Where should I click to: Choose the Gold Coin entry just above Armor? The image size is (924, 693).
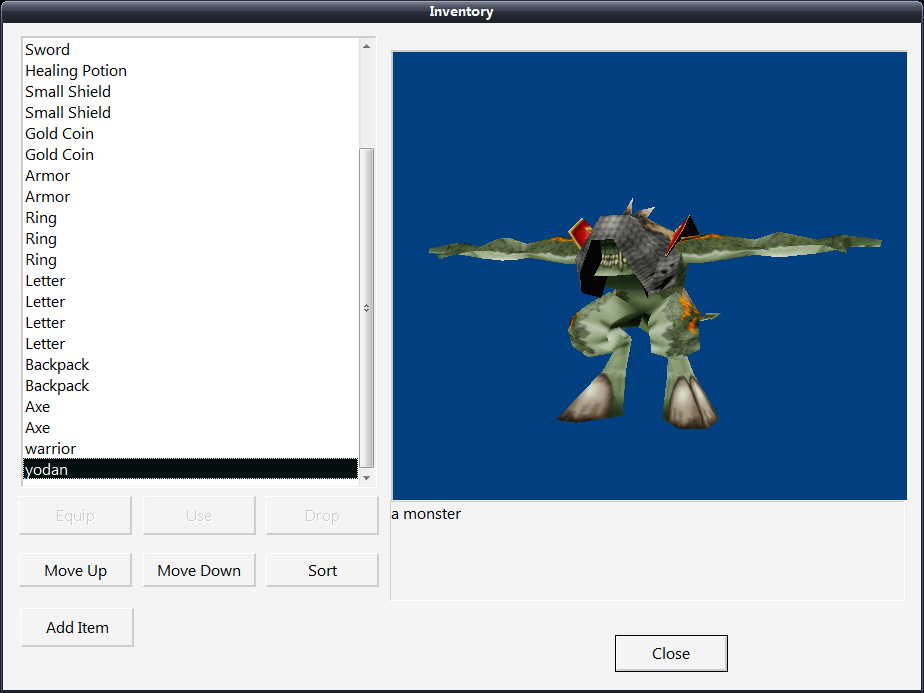pyautogui.click(x=190, y=154)
